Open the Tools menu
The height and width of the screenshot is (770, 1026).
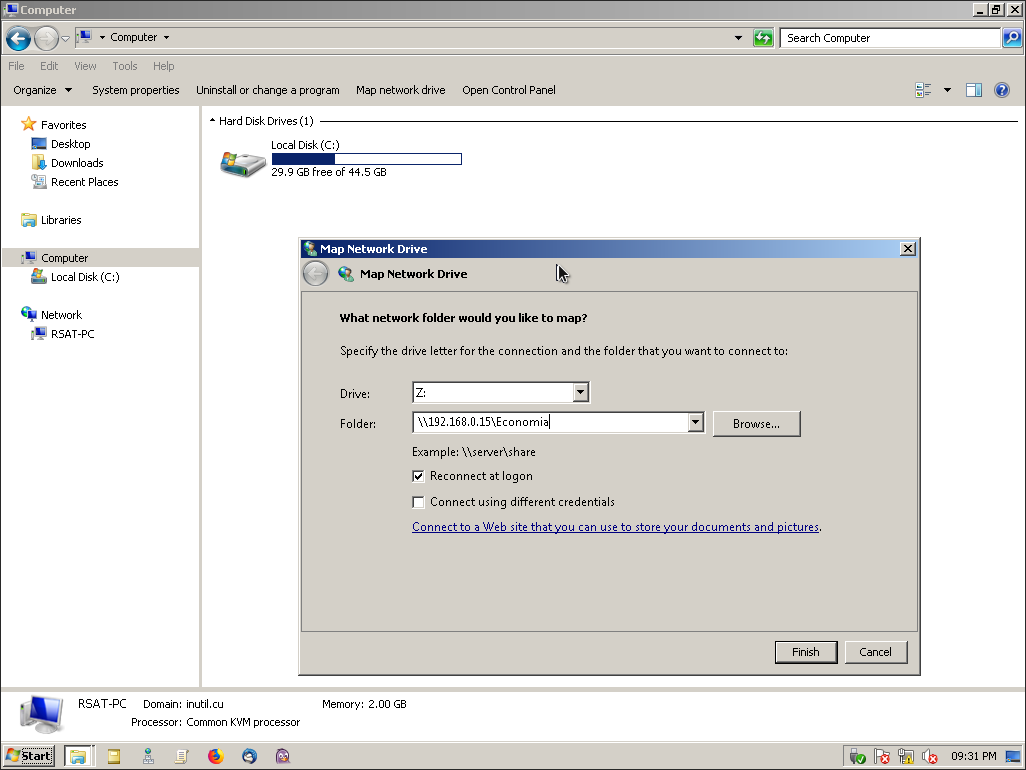tap(124, 66)
